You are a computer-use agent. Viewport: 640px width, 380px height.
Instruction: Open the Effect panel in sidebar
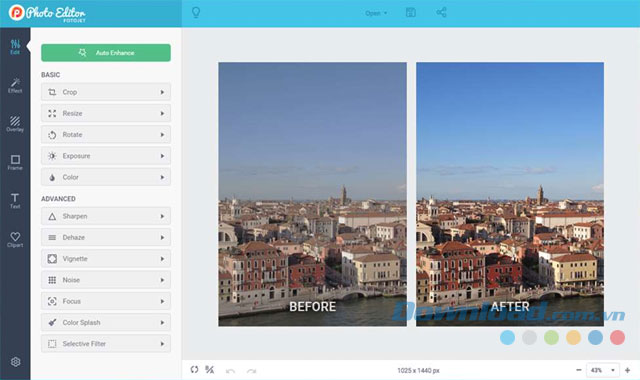pos(15,86)
